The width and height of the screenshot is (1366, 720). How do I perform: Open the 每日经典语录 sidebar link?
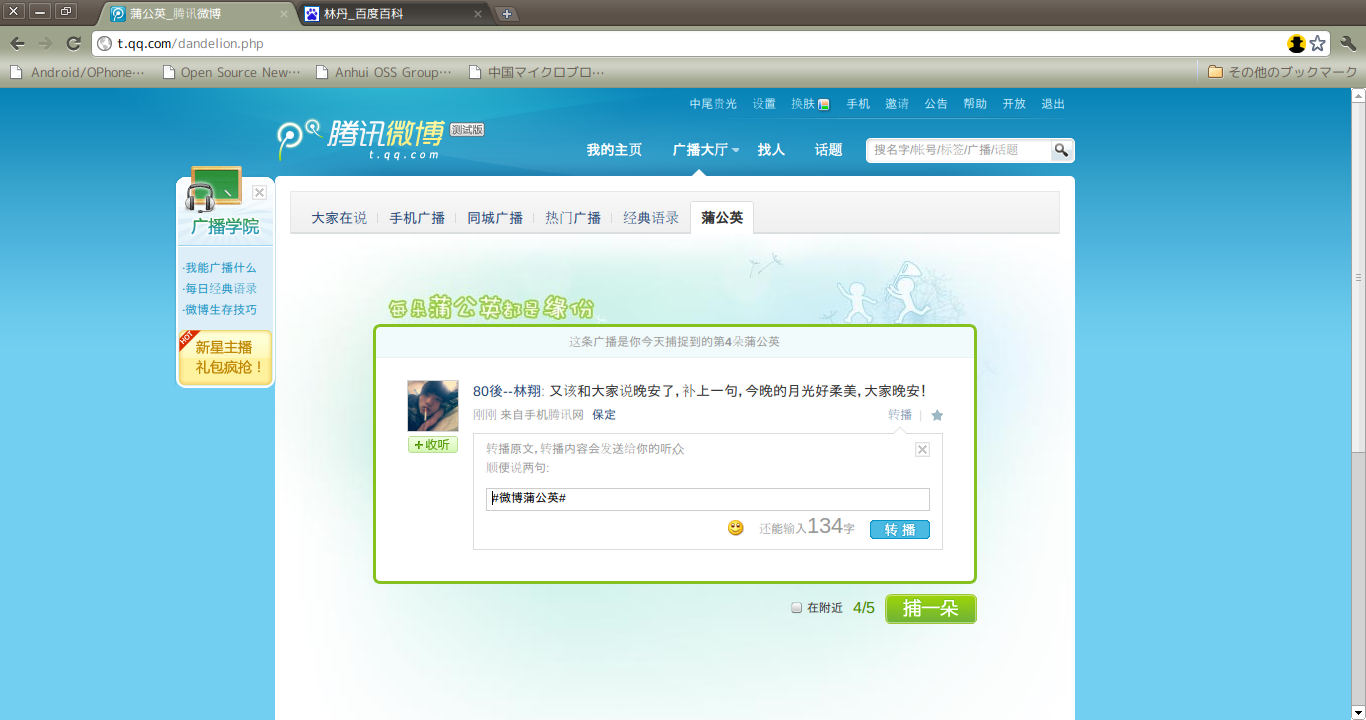click(220, 289)
